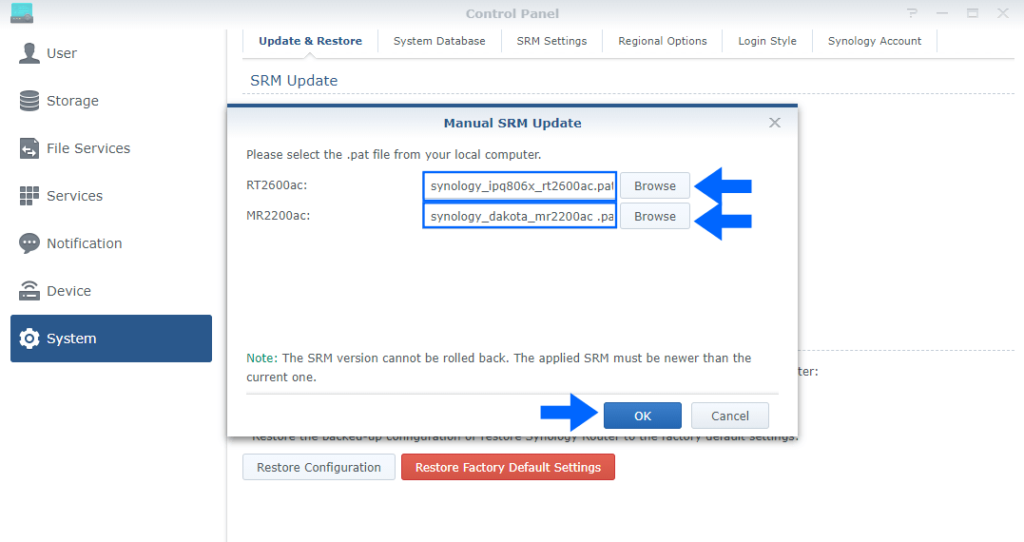Screen dimensions: 1024x542
Task: Click the System gear icon
Action: [x=29, y=338]
